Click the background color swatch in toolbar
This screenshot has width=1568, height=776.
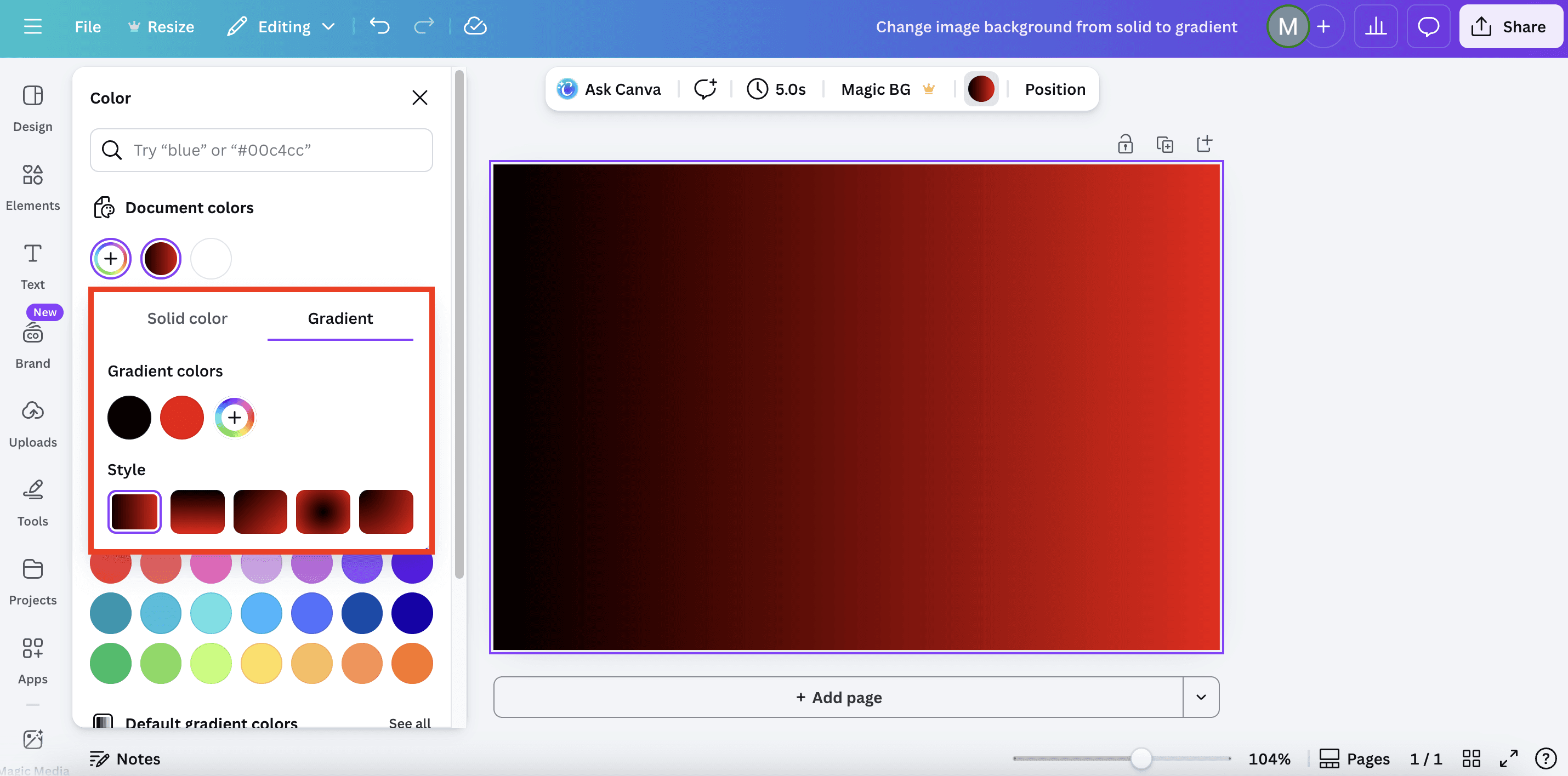(x=981, y=89)
